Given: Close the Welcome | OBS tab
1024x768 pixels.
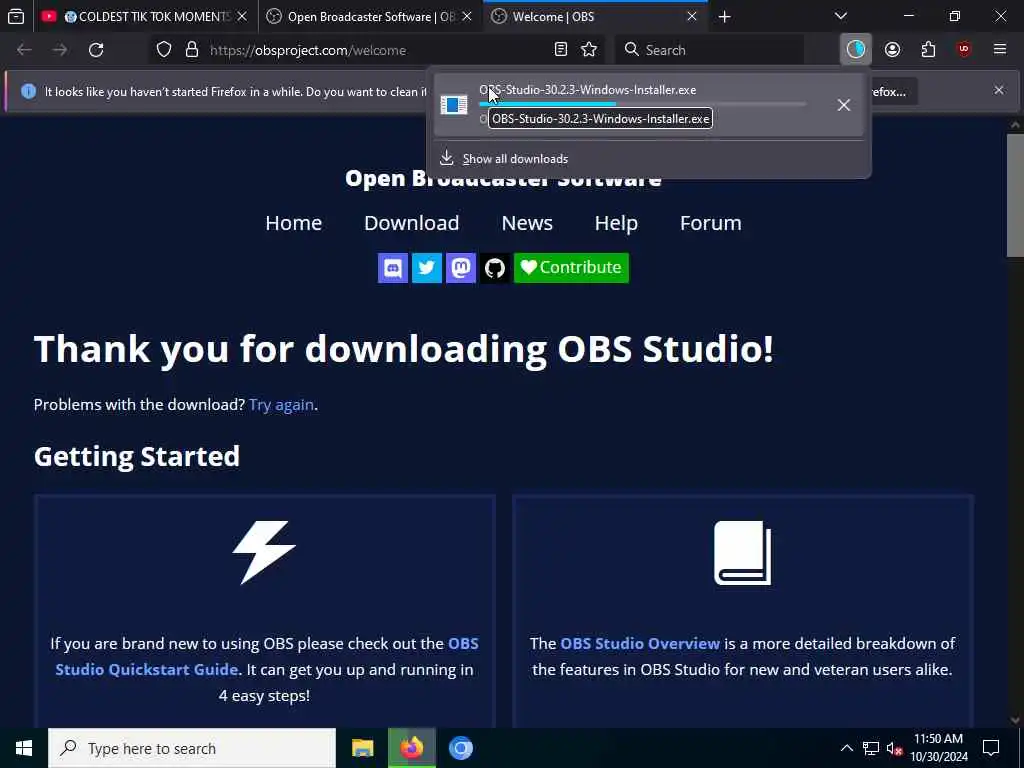Looking at the screenshot, I should click(692, 17).
